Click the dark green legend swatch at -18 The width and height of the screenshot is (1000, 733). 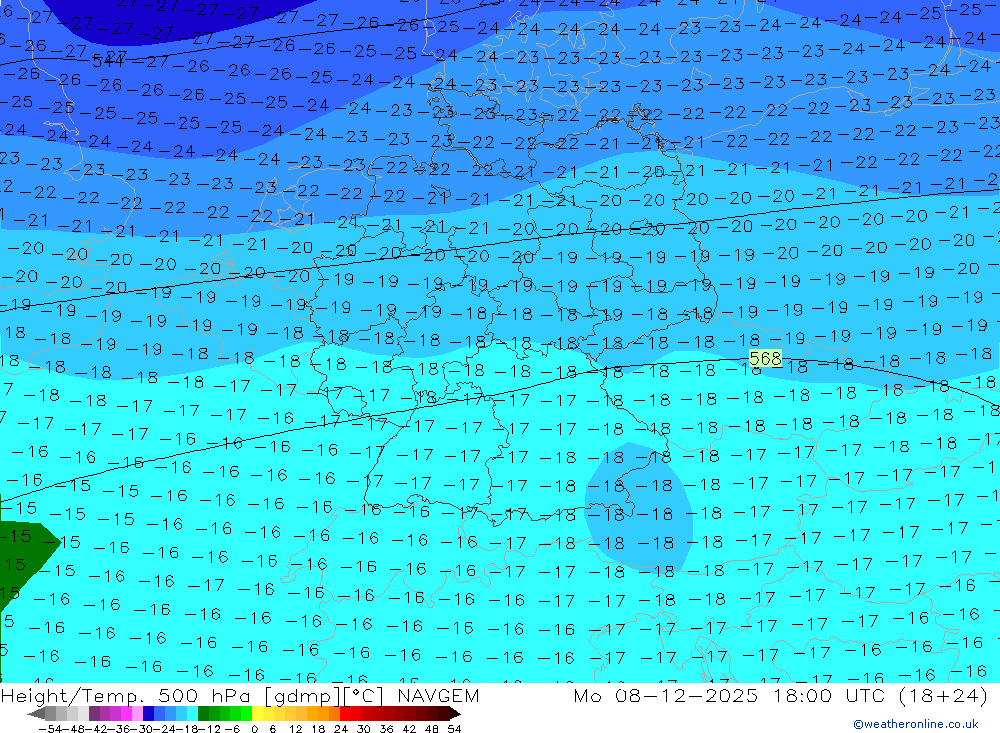pos(203,713)
